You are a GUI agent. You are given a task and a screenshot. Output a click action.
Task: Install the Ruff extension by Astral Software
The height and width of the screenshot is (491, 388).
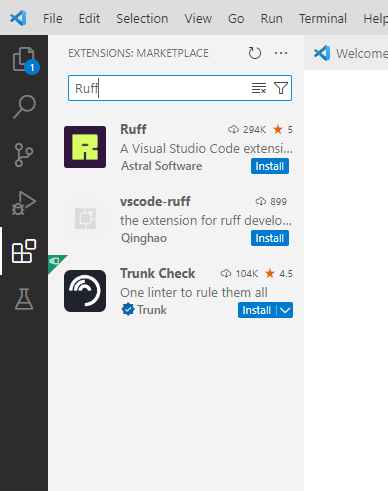coord(270,166)
